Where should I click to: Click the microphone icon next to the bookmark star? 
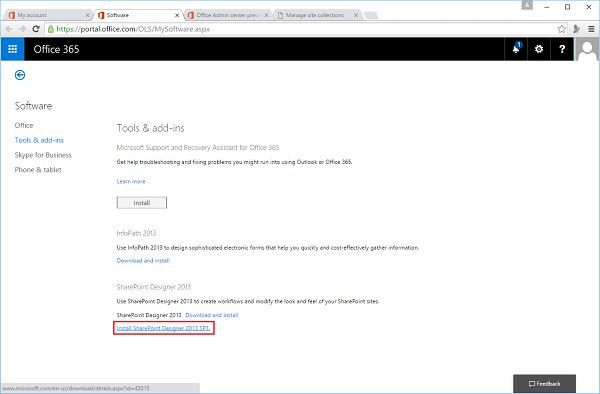tap(576, 29)
